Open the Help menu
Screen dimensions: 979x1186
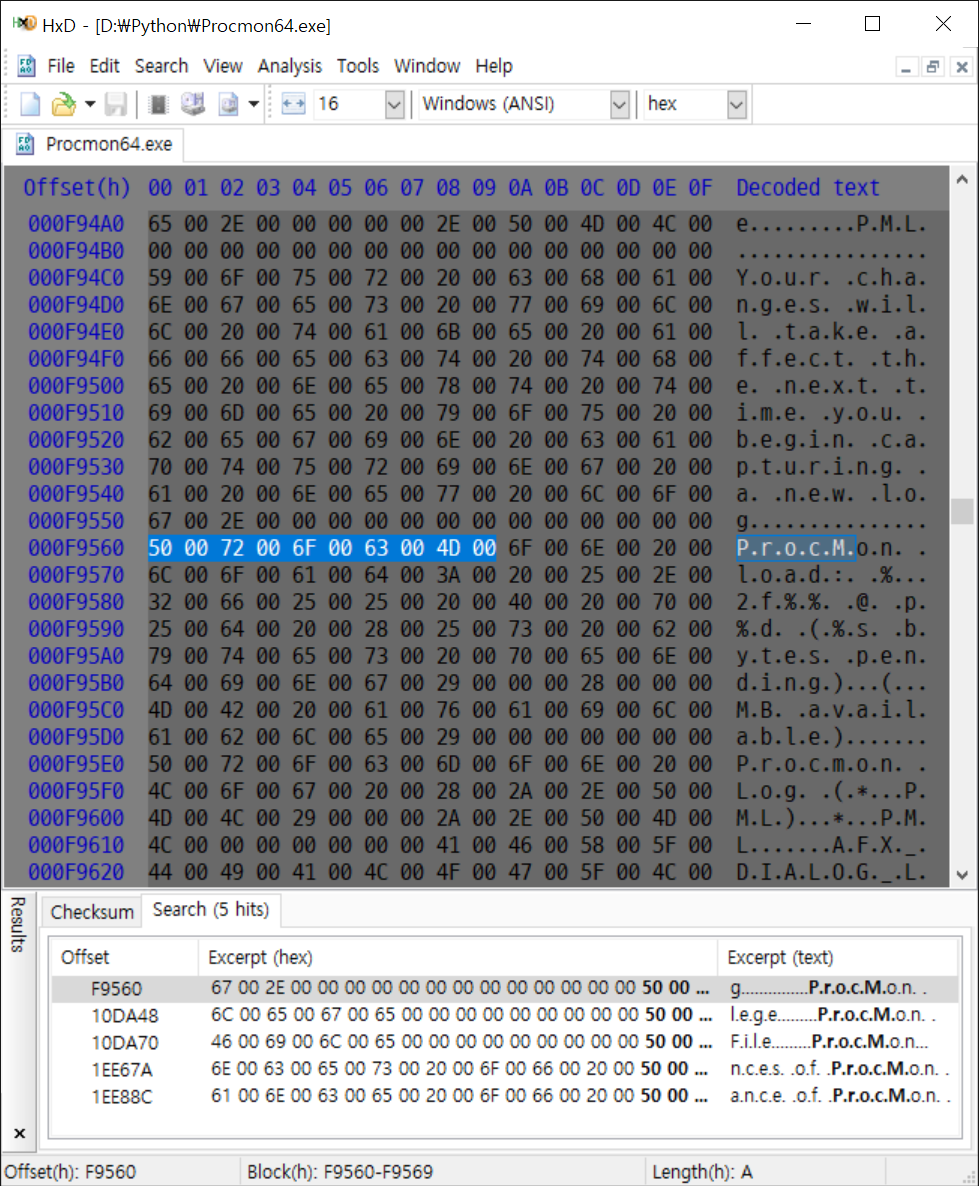tap(494, 66)
